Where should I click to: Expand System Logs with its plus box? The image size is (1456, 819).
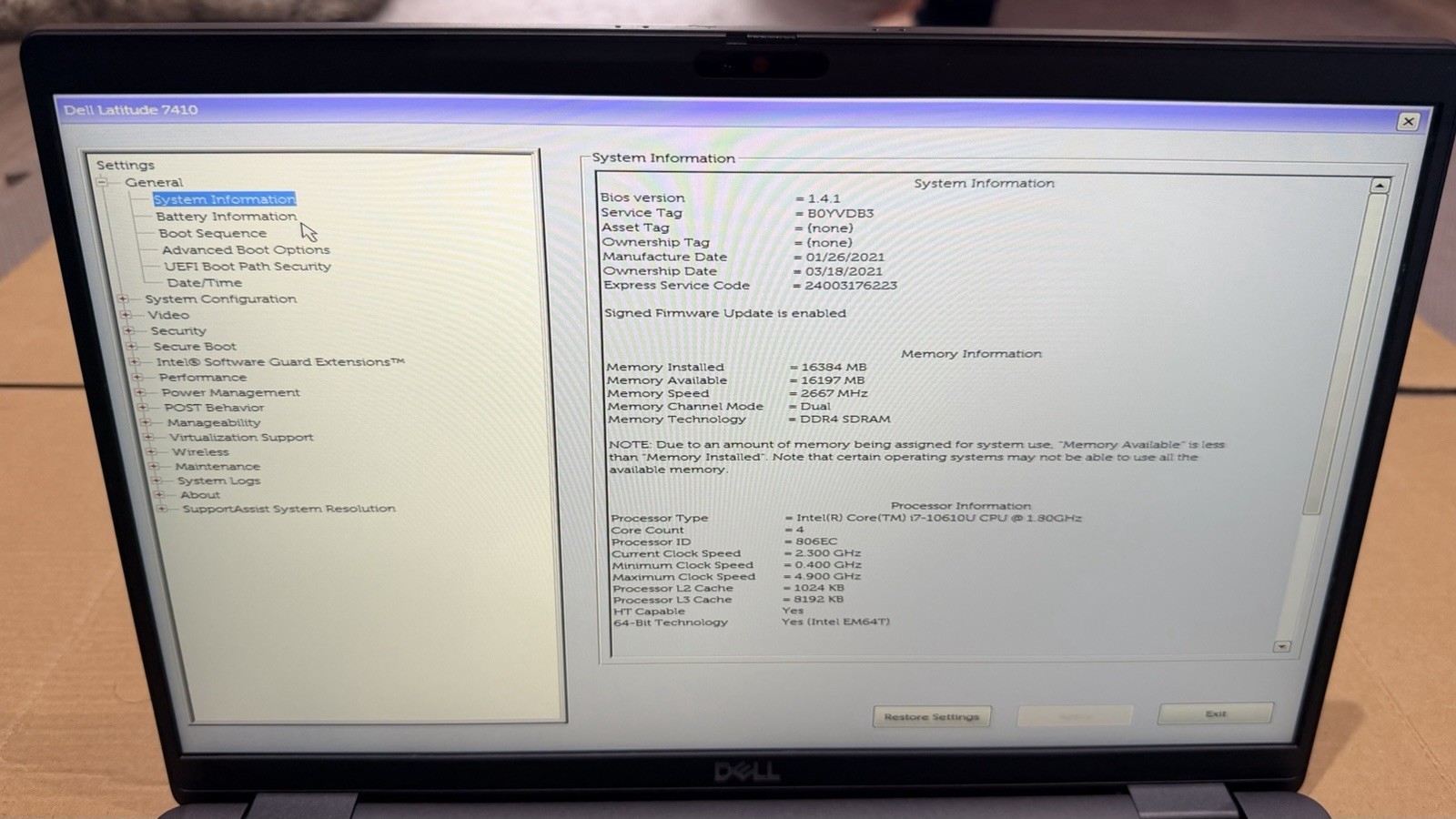157,480
